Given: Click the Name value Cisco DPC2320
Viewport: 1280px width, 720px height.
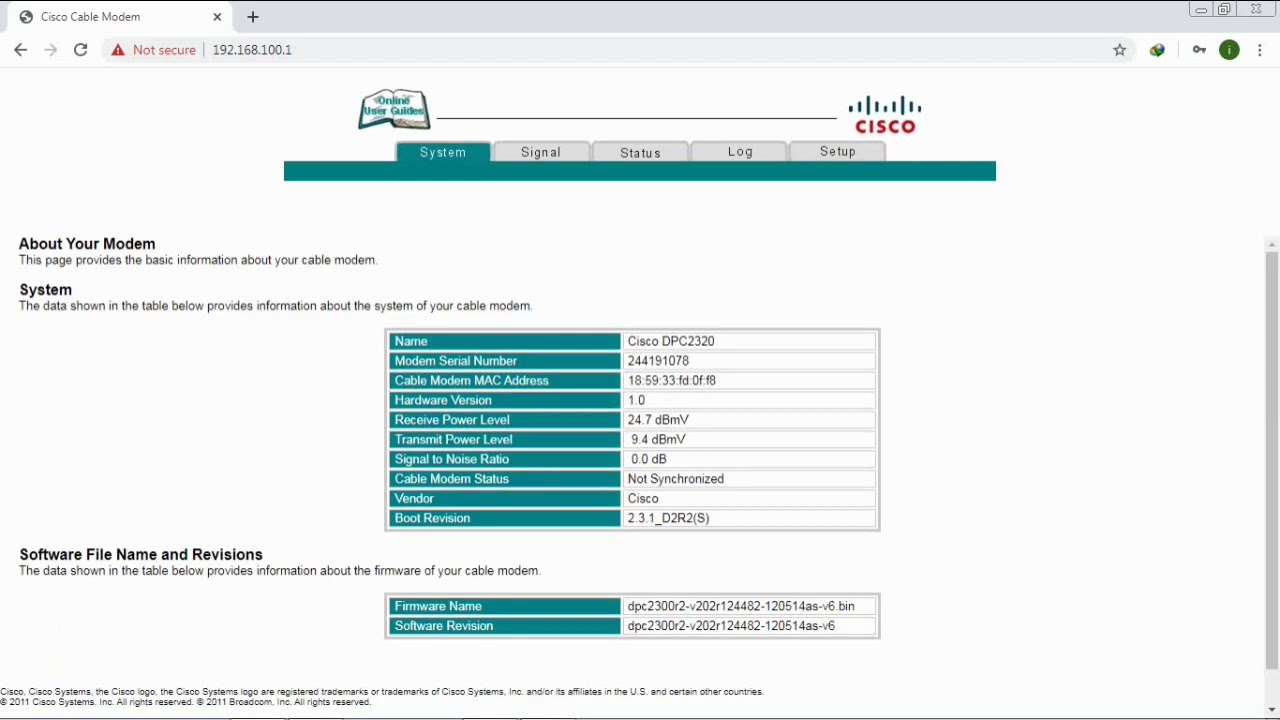Looking at the screenshot, I should pyautogui.click(x=671, y=341).
